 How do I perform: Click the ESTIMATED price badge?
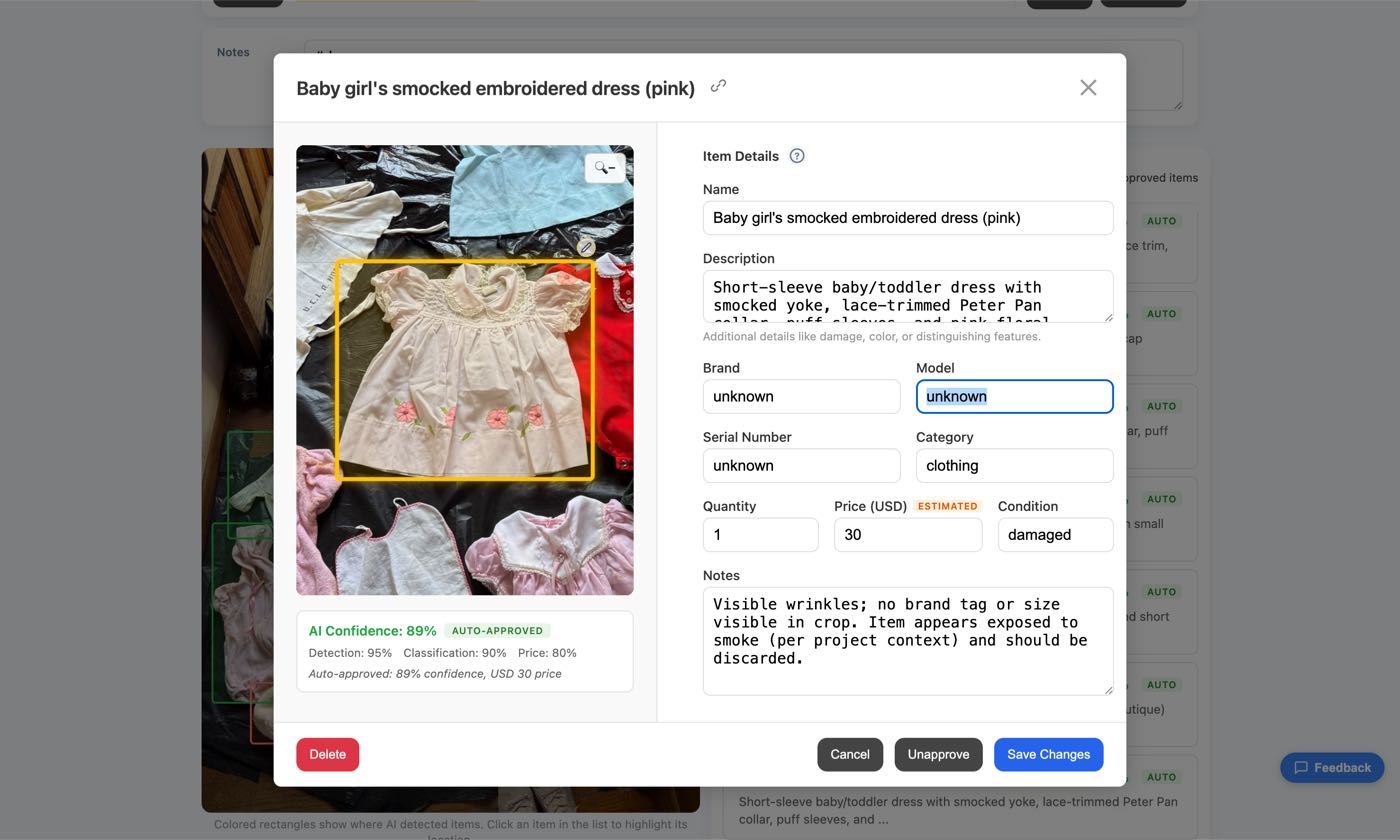click(x=947, y=506)
